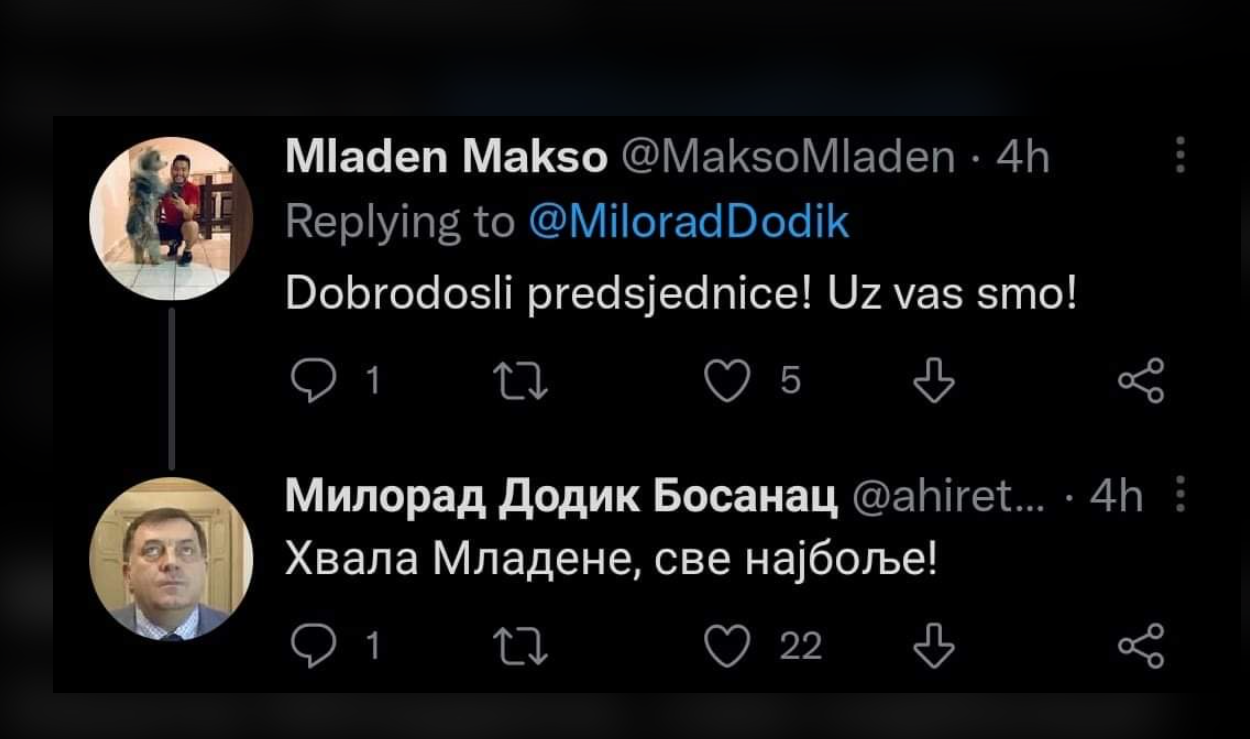Screen dimensions: 1250x739
Task: Downvote Mladen Makso's reply
Action: (x=934, y=381)
